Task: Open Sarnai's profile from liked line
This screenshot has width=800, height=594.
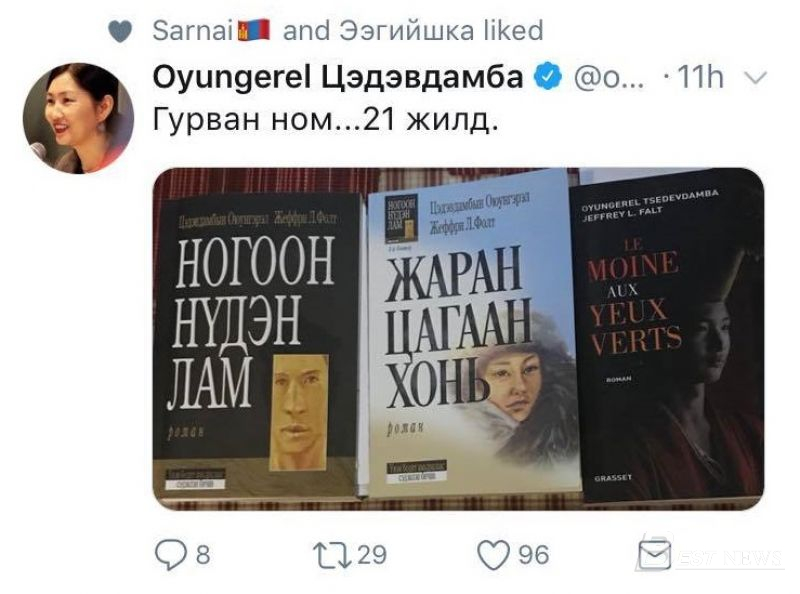Action: pos(193,30)
